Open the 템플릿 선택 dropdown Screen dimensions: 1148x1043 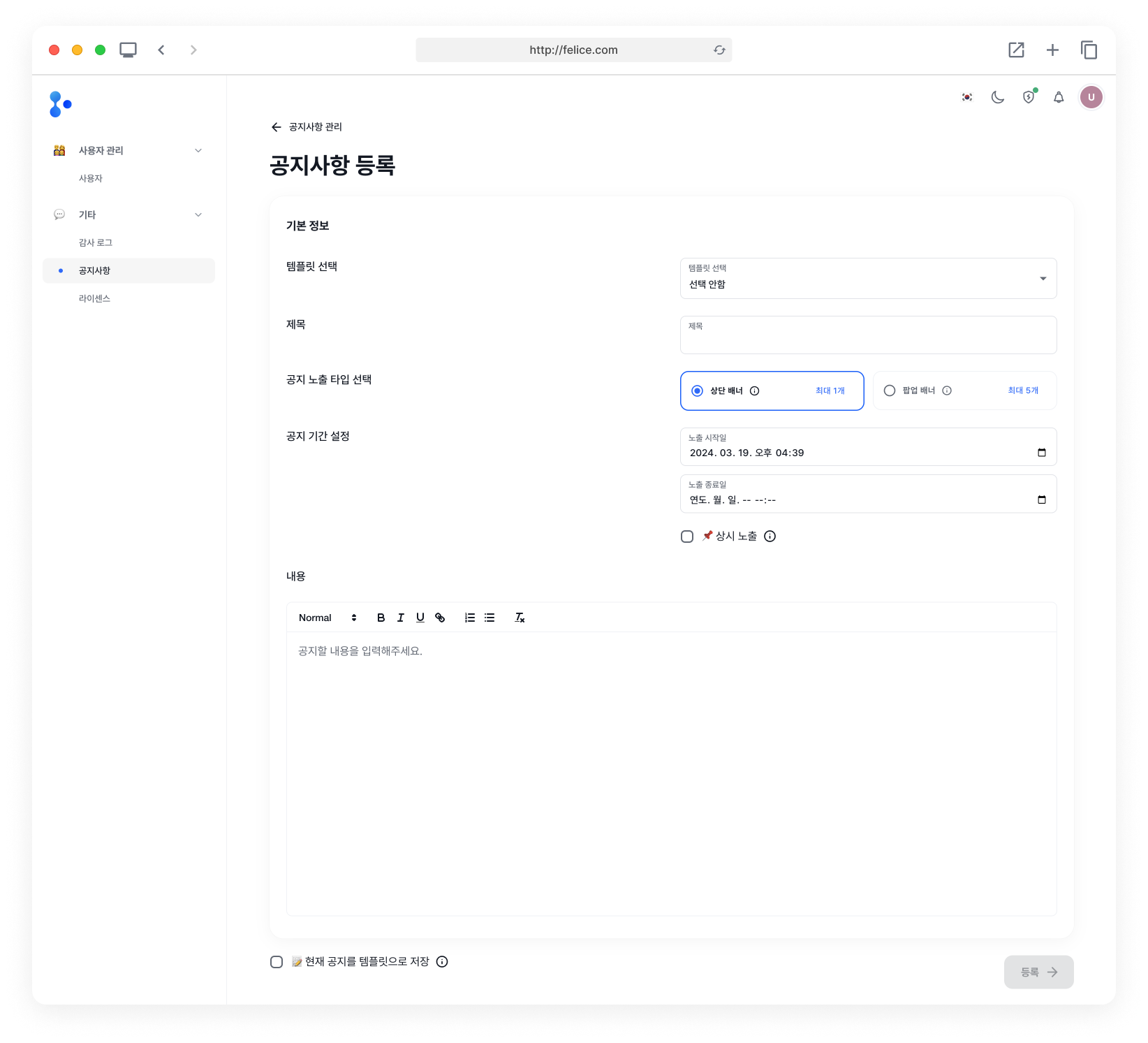click(868, 279)
